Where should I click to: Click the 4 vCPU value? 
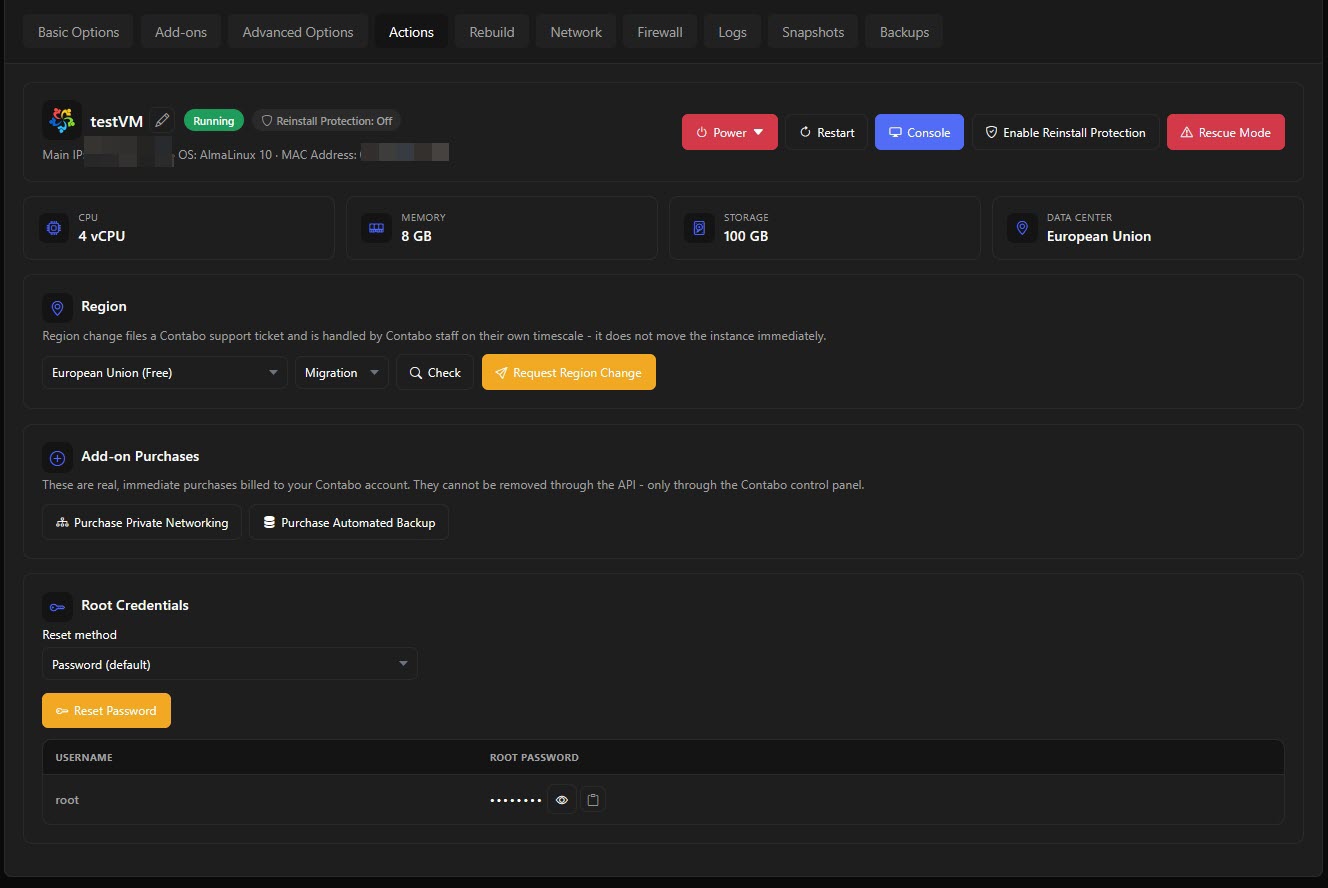pos(102,236)
